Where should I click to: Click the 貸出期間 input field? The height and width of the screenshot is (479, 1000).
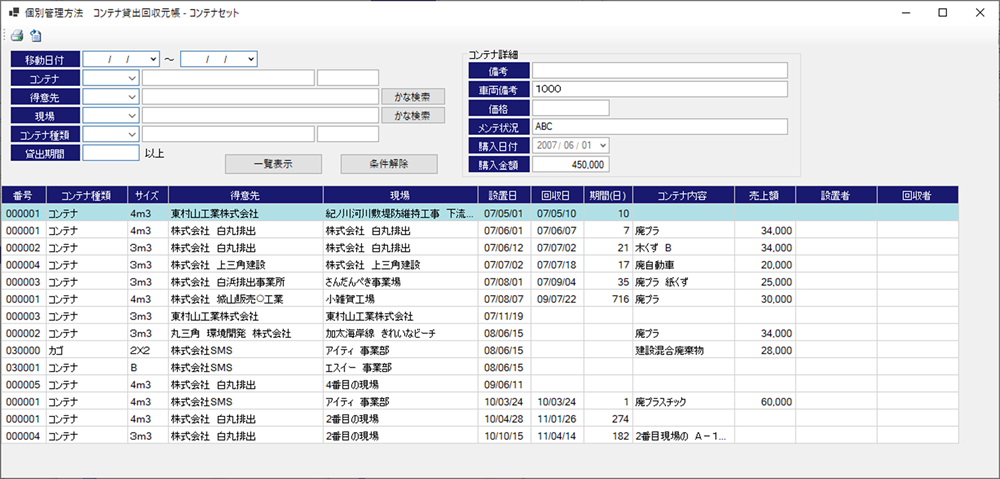coord(111,152)
